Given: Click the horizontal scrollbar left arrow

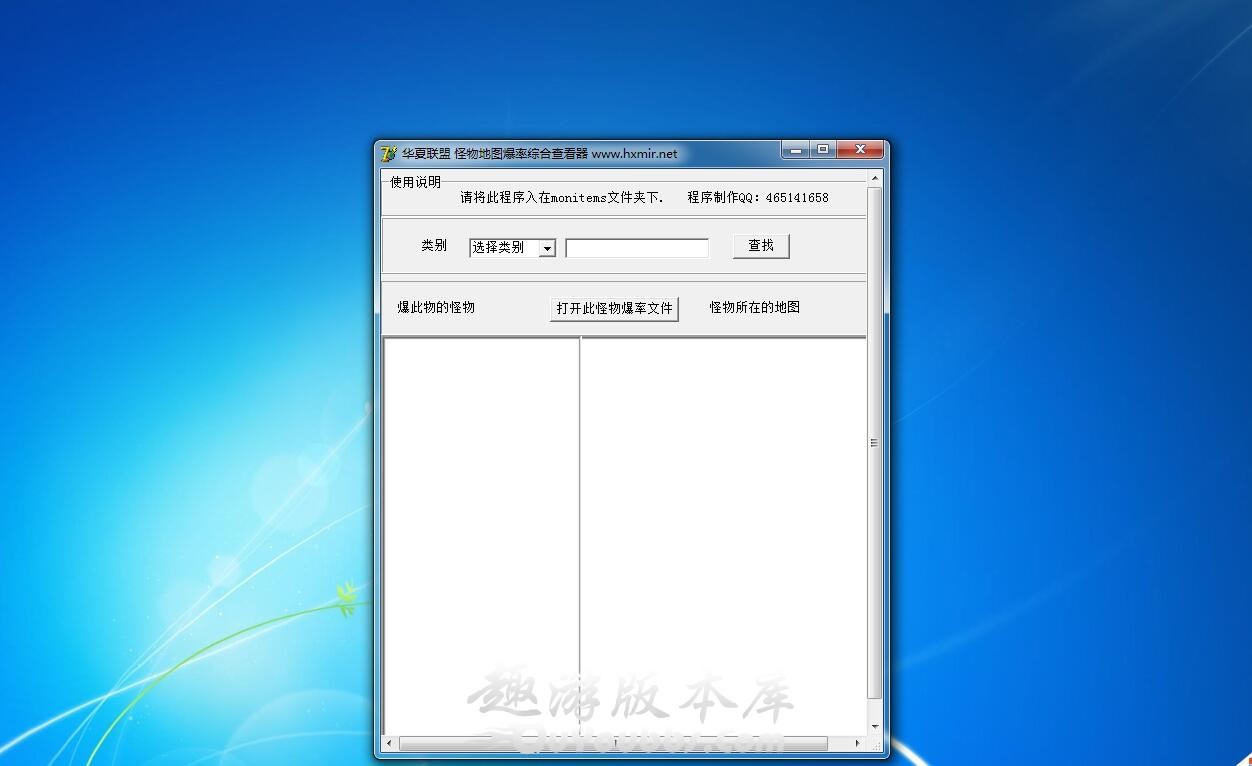Looking at the screenshot, I should (x=391, y=744).
